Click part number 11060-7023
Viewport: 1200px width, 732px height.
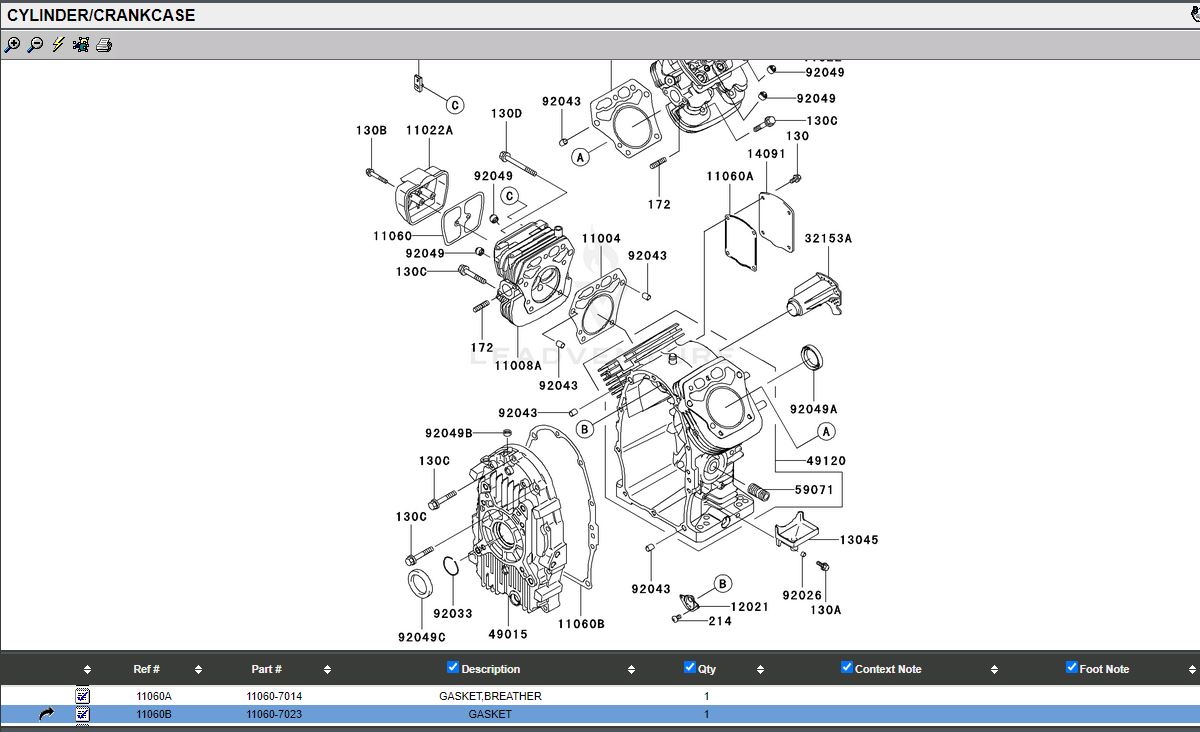(x=274, y=714)
